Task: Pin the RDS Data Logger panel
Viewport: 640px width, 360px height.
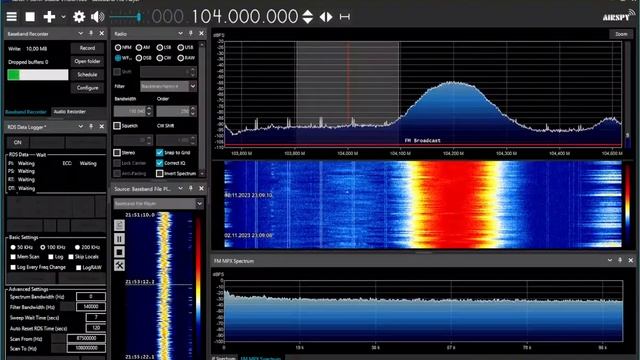Action: 91,127
